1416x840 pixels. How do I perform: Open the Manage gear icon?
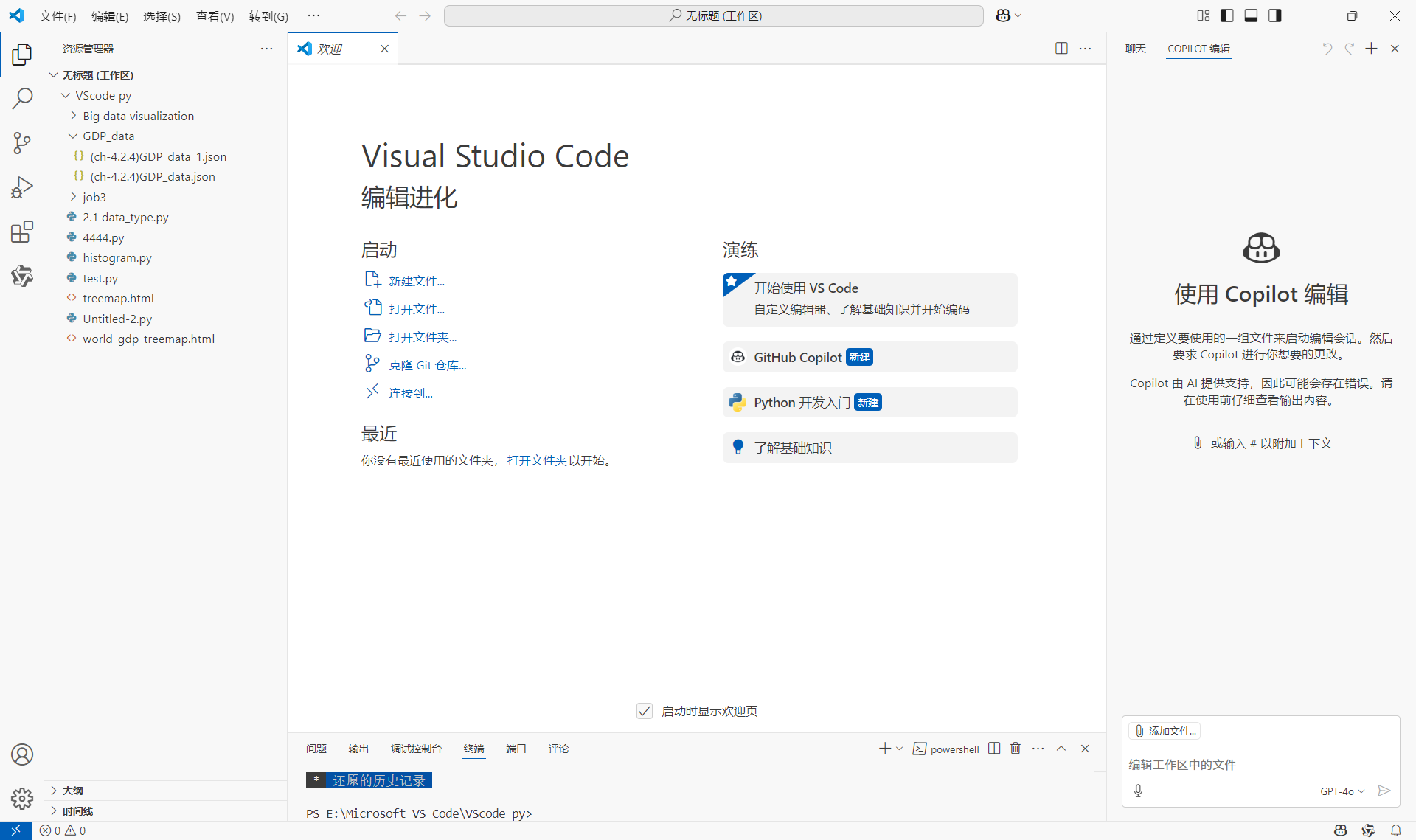coord(22,799)
